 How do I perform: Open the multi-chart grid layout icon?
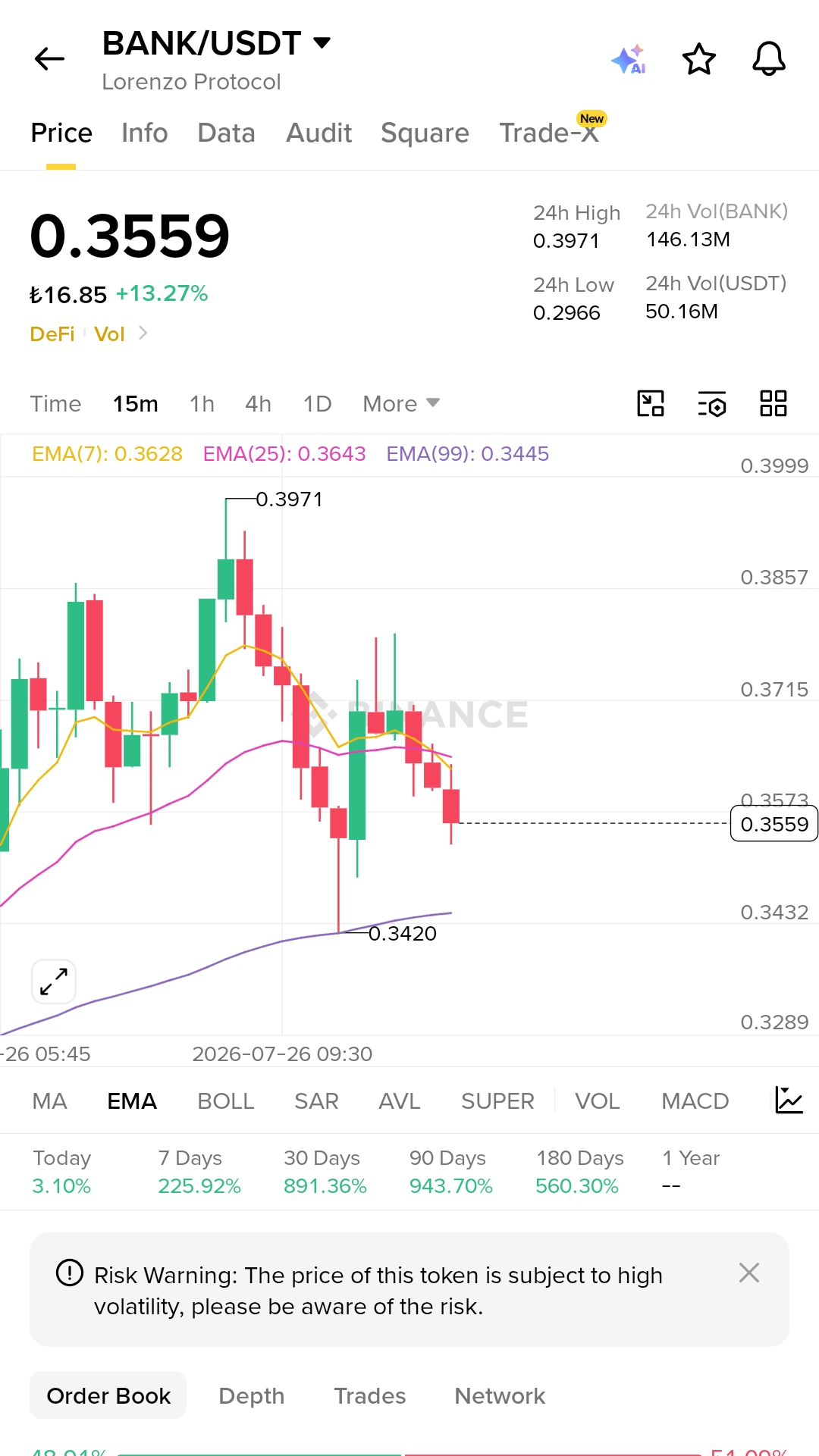click(x=773, y=403)
